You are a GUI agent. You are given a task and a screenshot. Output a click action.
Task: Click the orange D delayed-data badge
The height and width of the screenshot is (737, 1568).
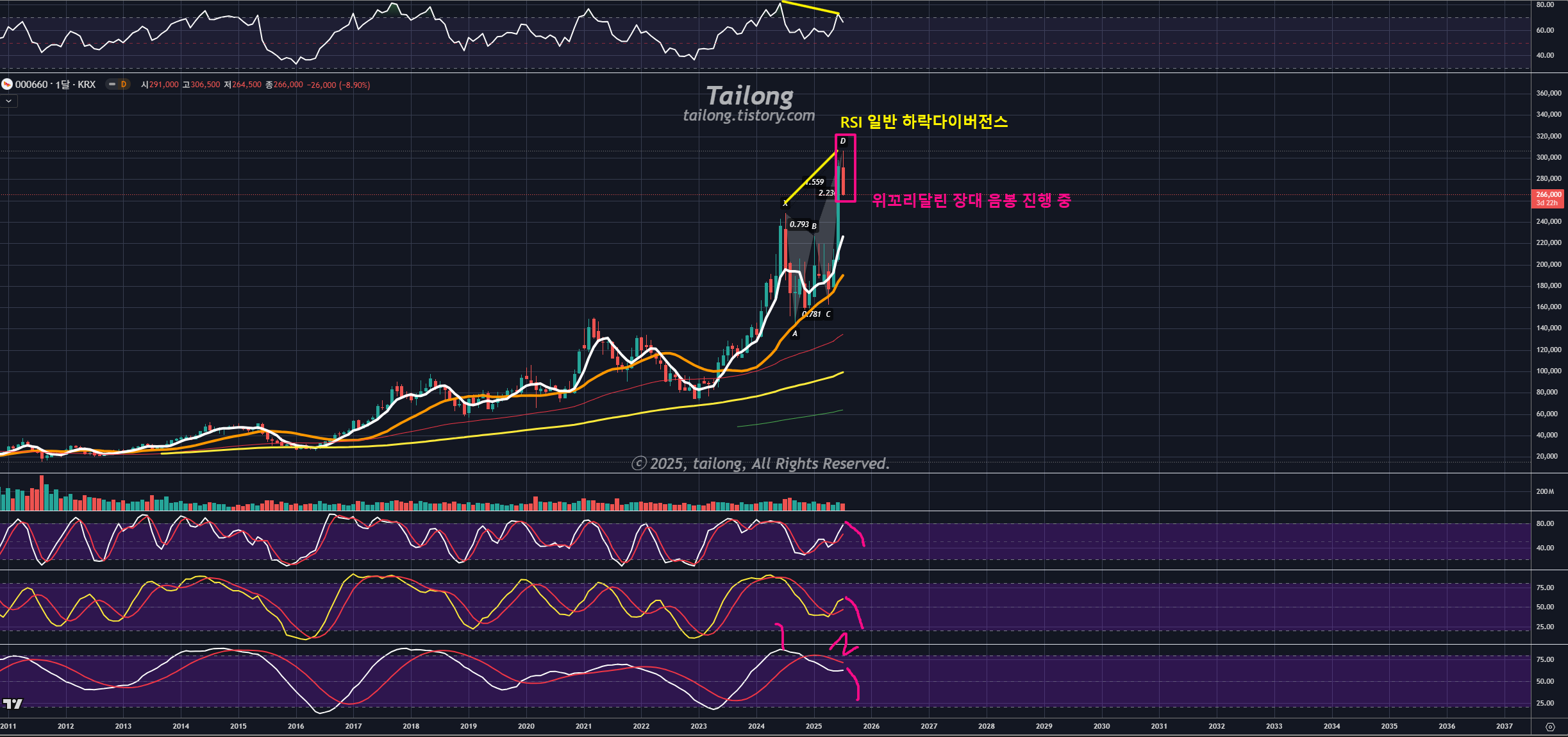tap(124, 84)
